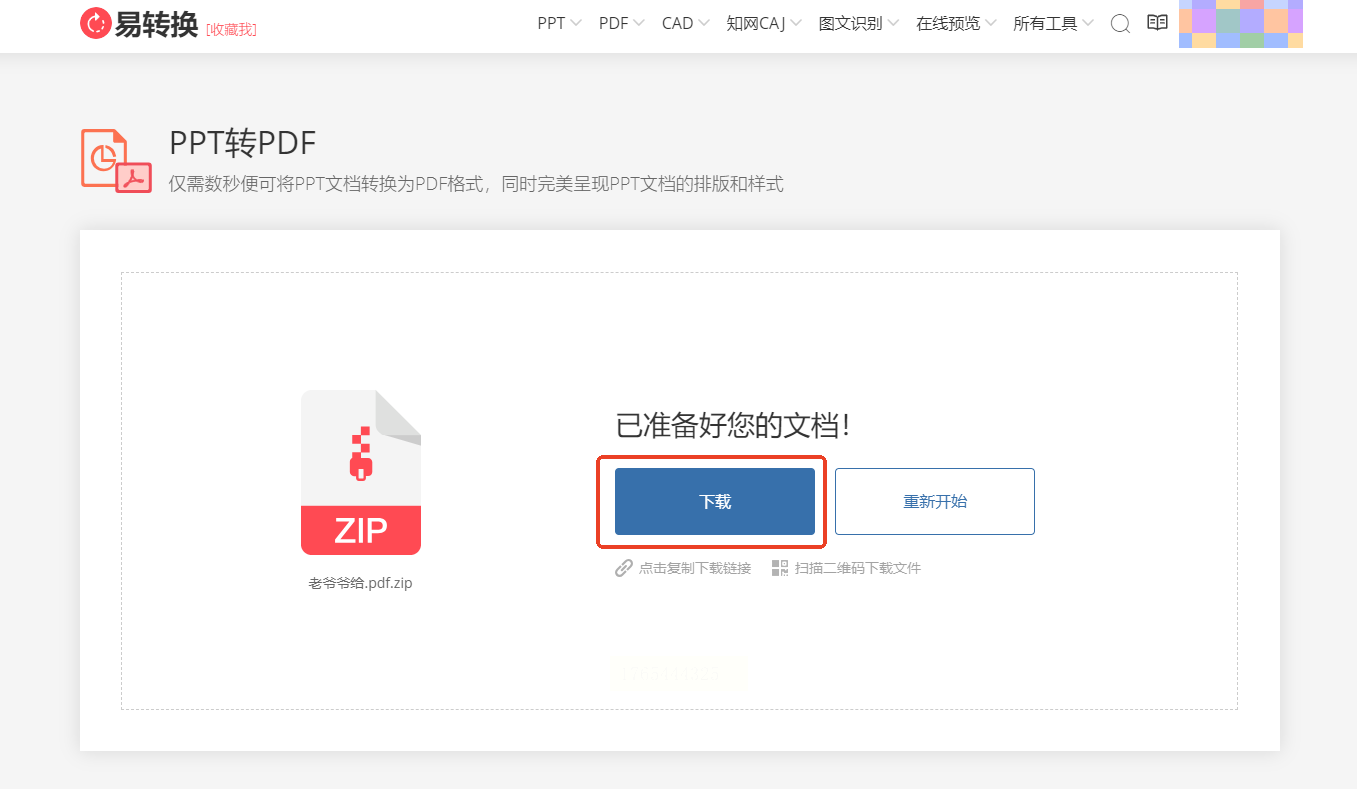Expand the PDF dropdown menu
Image resolution: width=1357 pixels, height=789 pixels.
tap(621, 24)
